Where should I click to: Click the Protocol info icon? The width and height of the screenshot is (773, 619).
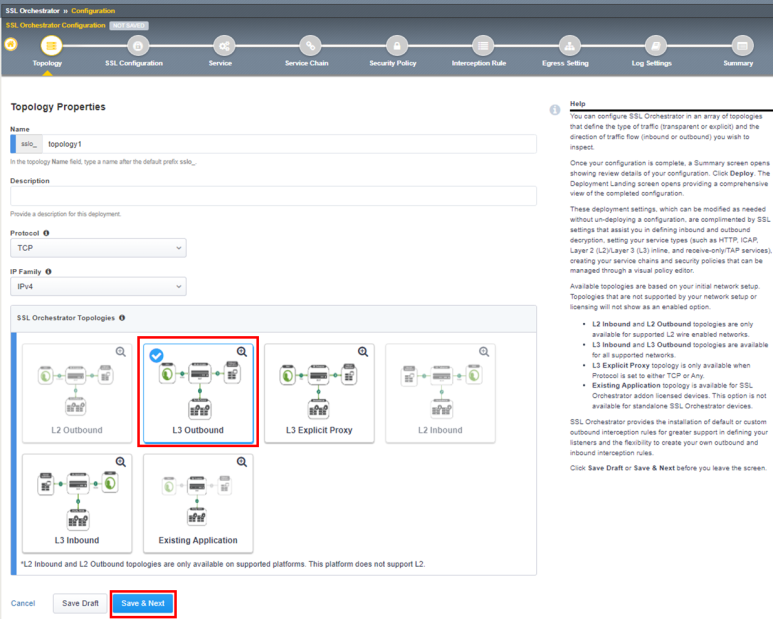tap(46, 233)
